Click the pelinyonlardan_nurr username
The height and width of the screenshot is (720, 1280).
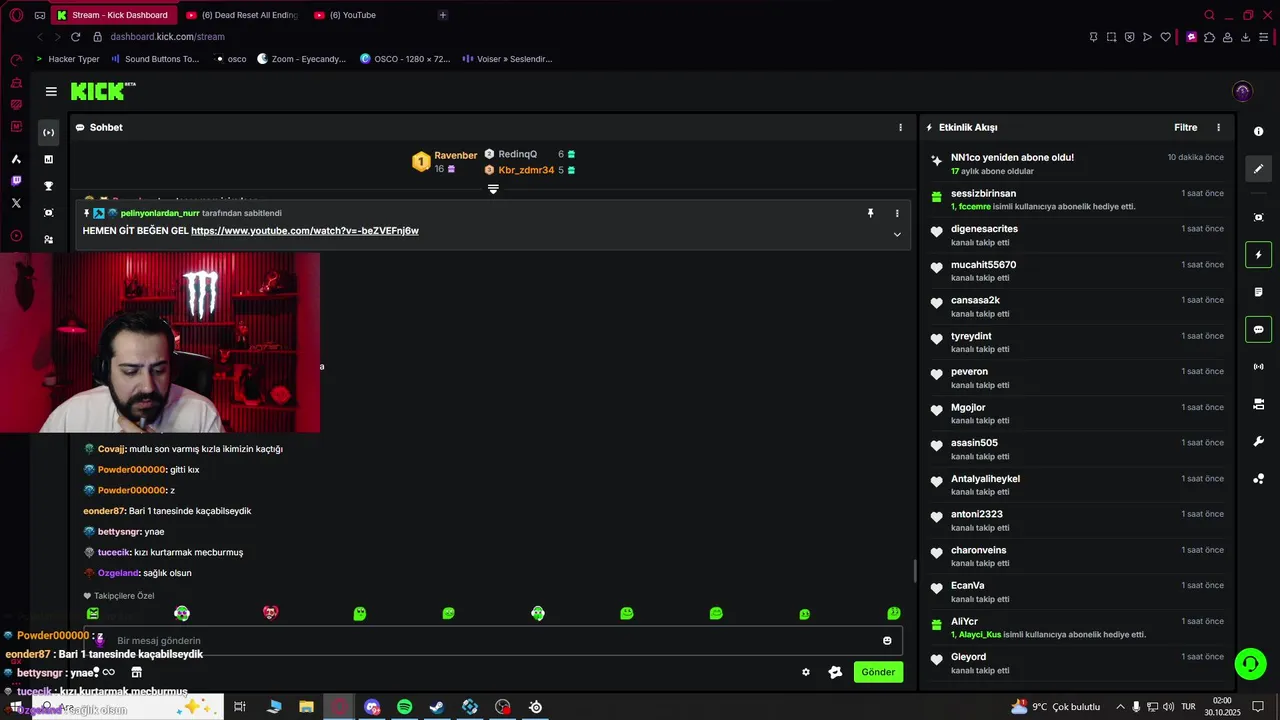159,213
